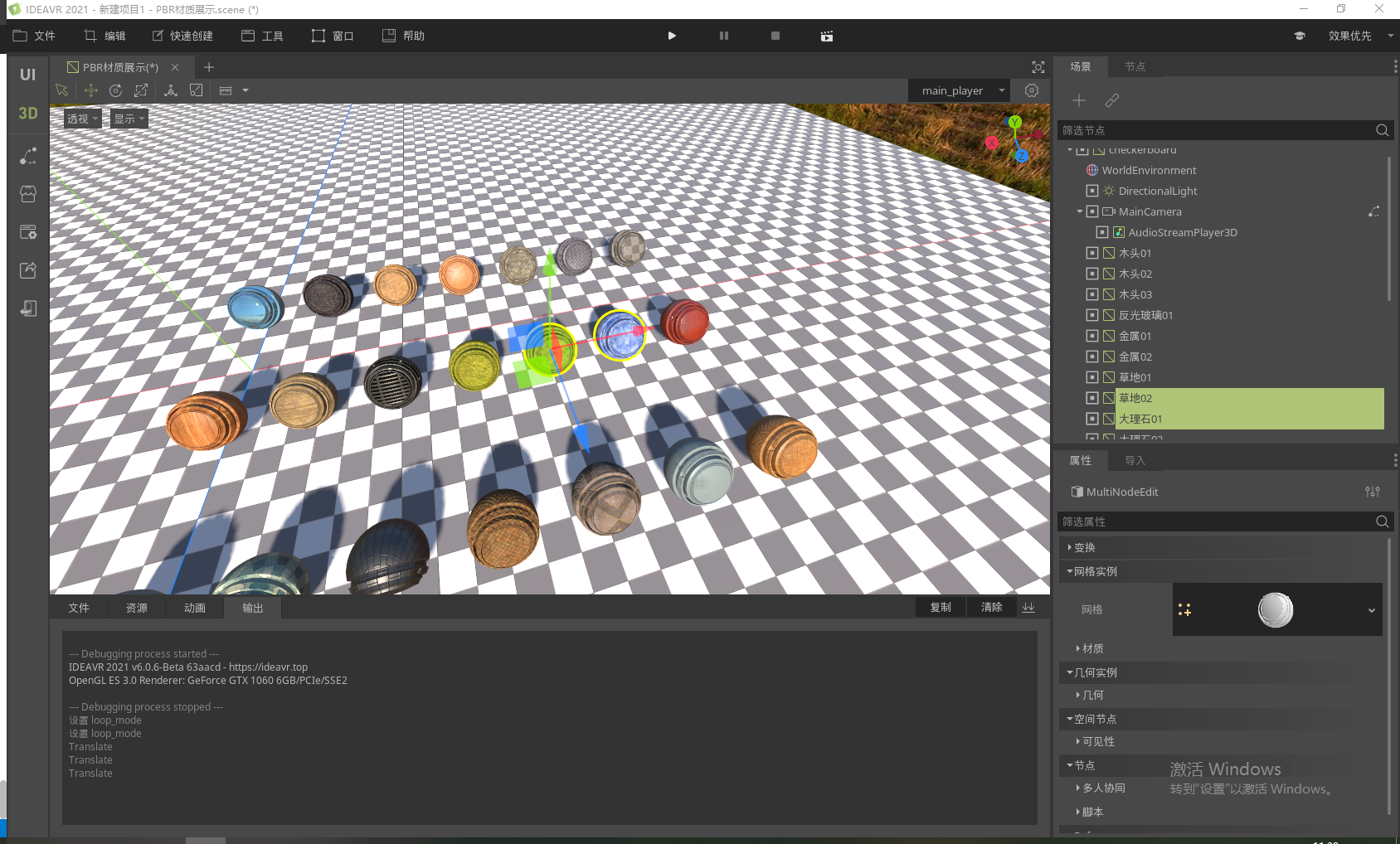Open the 透视 view mode dropdown

click(x=82, y=119)
